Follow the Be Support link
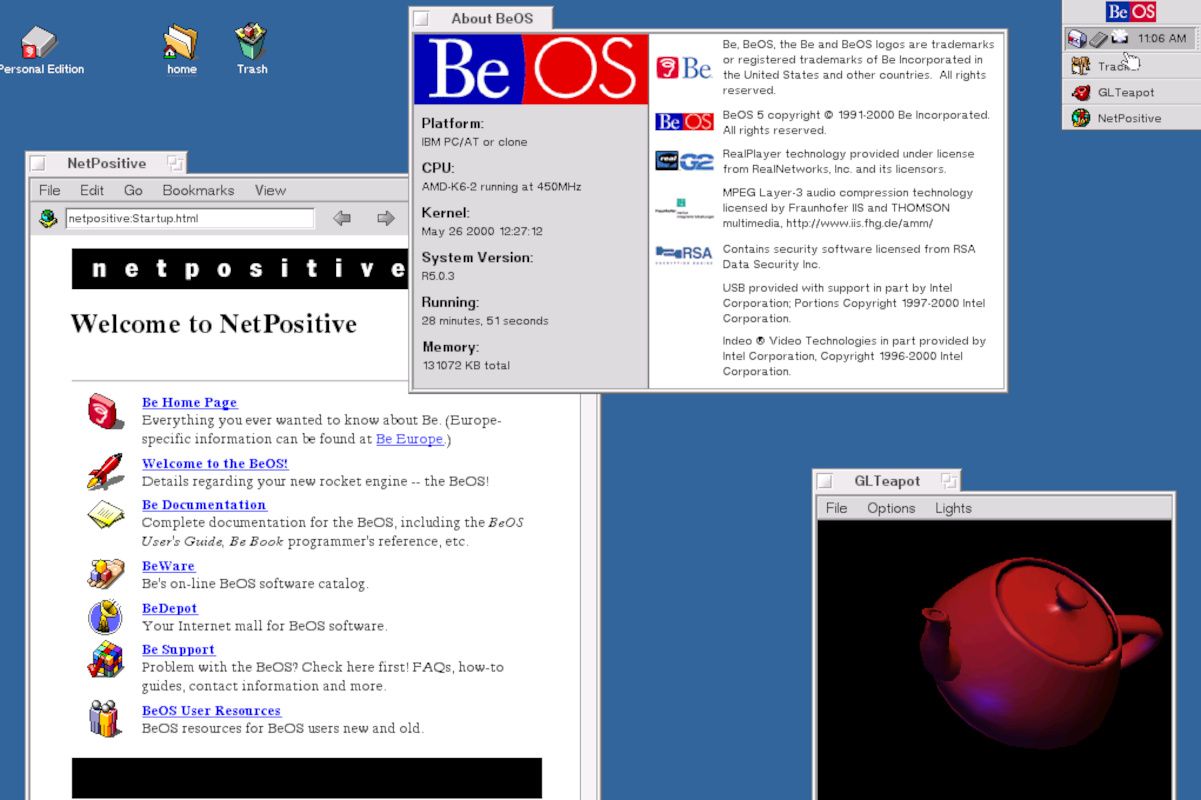The width and height of the screenshot is (1201, 800). pos(178,649)
